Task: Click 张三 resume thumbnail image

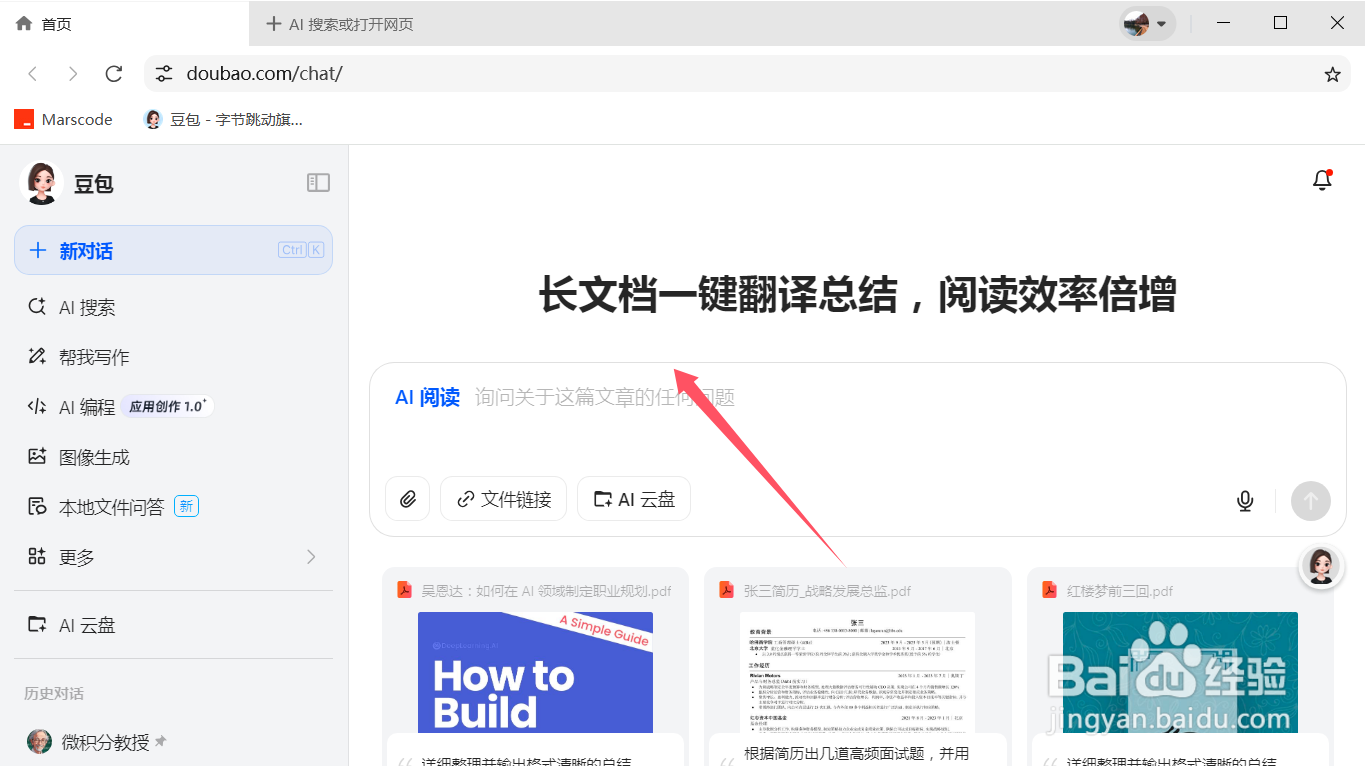Action: click(x=858, y=672)
